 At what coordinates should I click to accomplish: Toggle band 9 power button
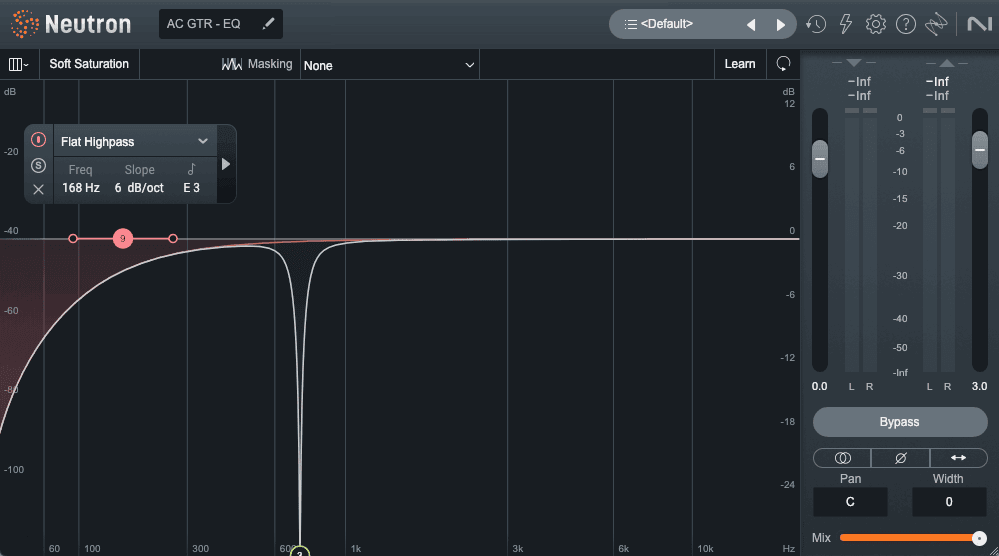pos(38,139)
